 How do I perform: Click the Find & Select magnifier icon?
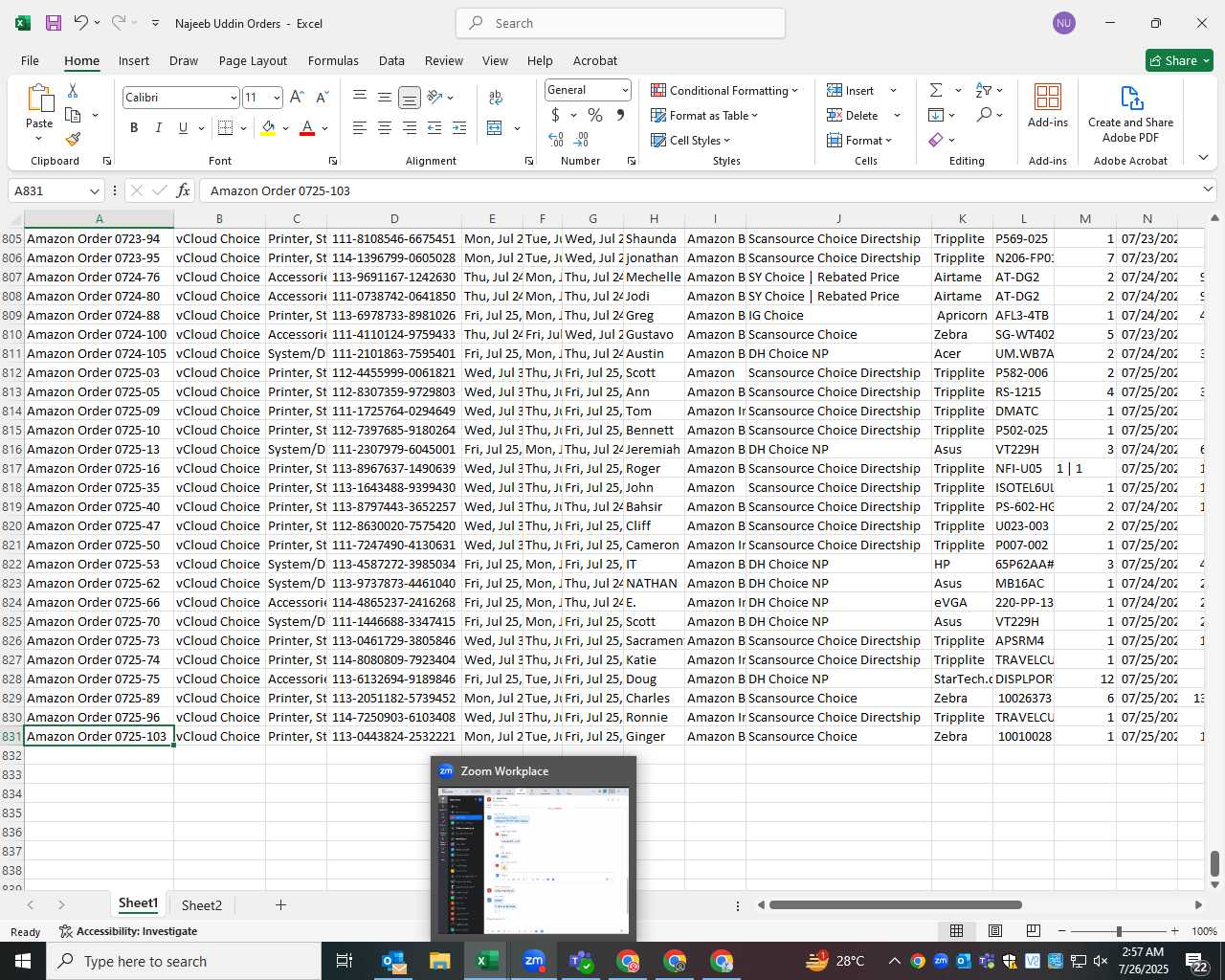pos(984,115)
